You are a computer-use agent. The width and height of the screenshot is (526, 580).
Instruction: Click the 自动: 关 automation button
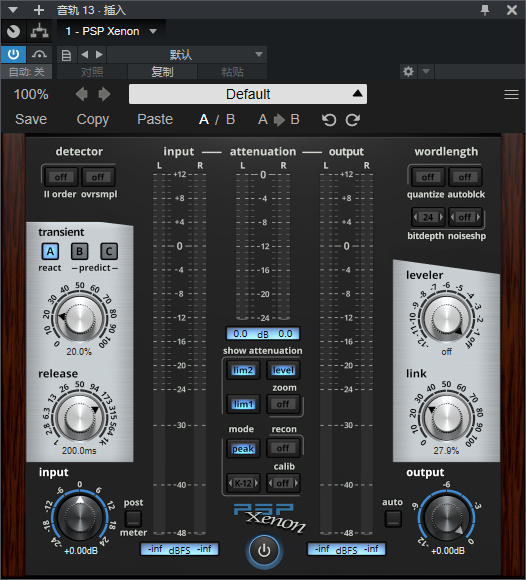pos(27,71)
